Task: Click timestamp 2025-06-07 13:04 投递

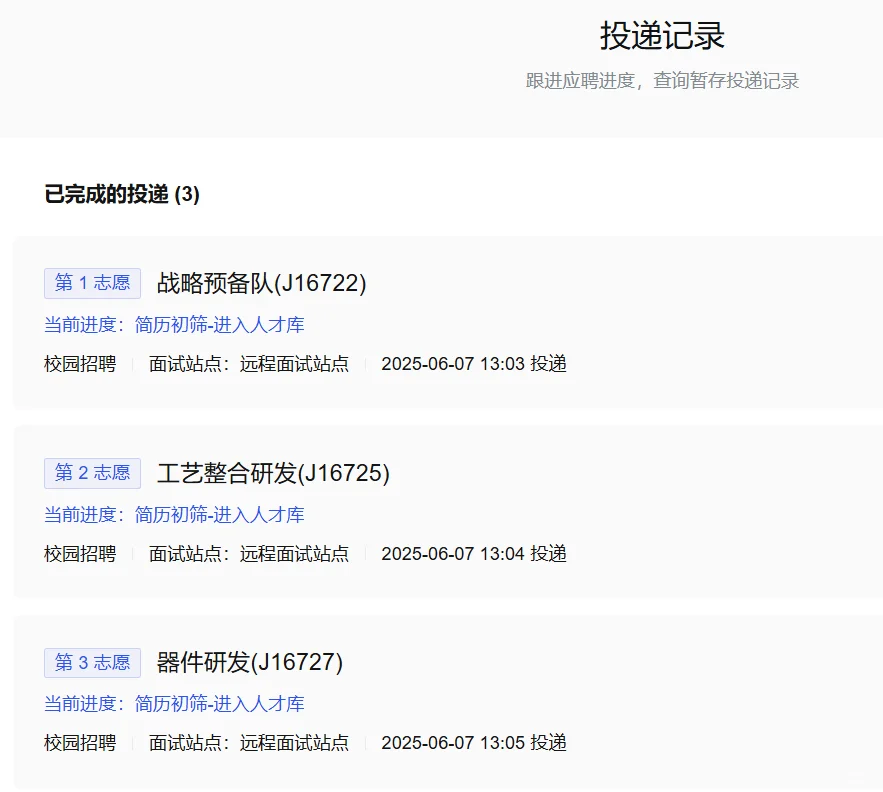Action: pyautogui.click(x=474, y=554)
